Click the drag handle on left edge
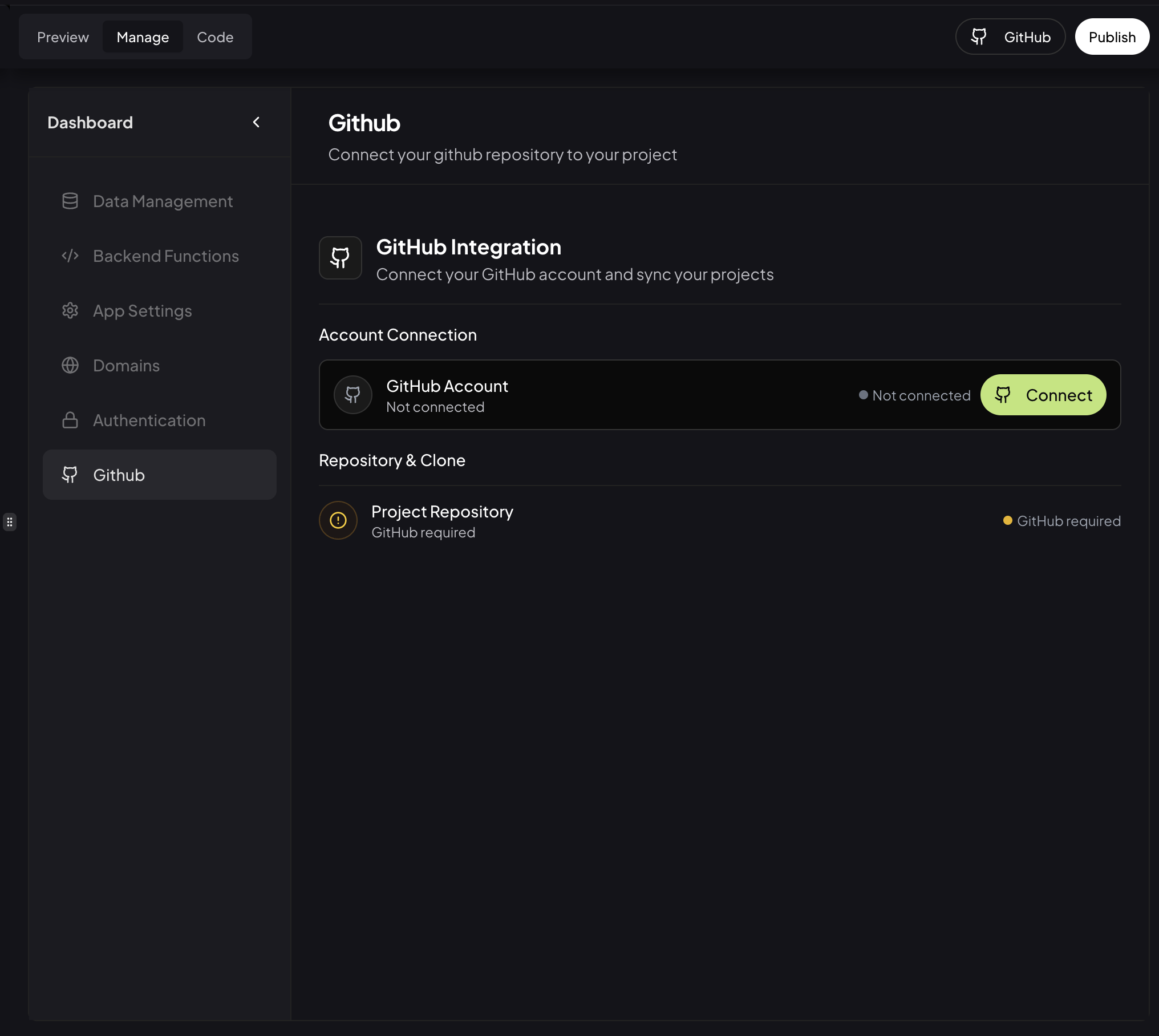Screen dimensions: 1159x1036 click(x=10, y=522)
